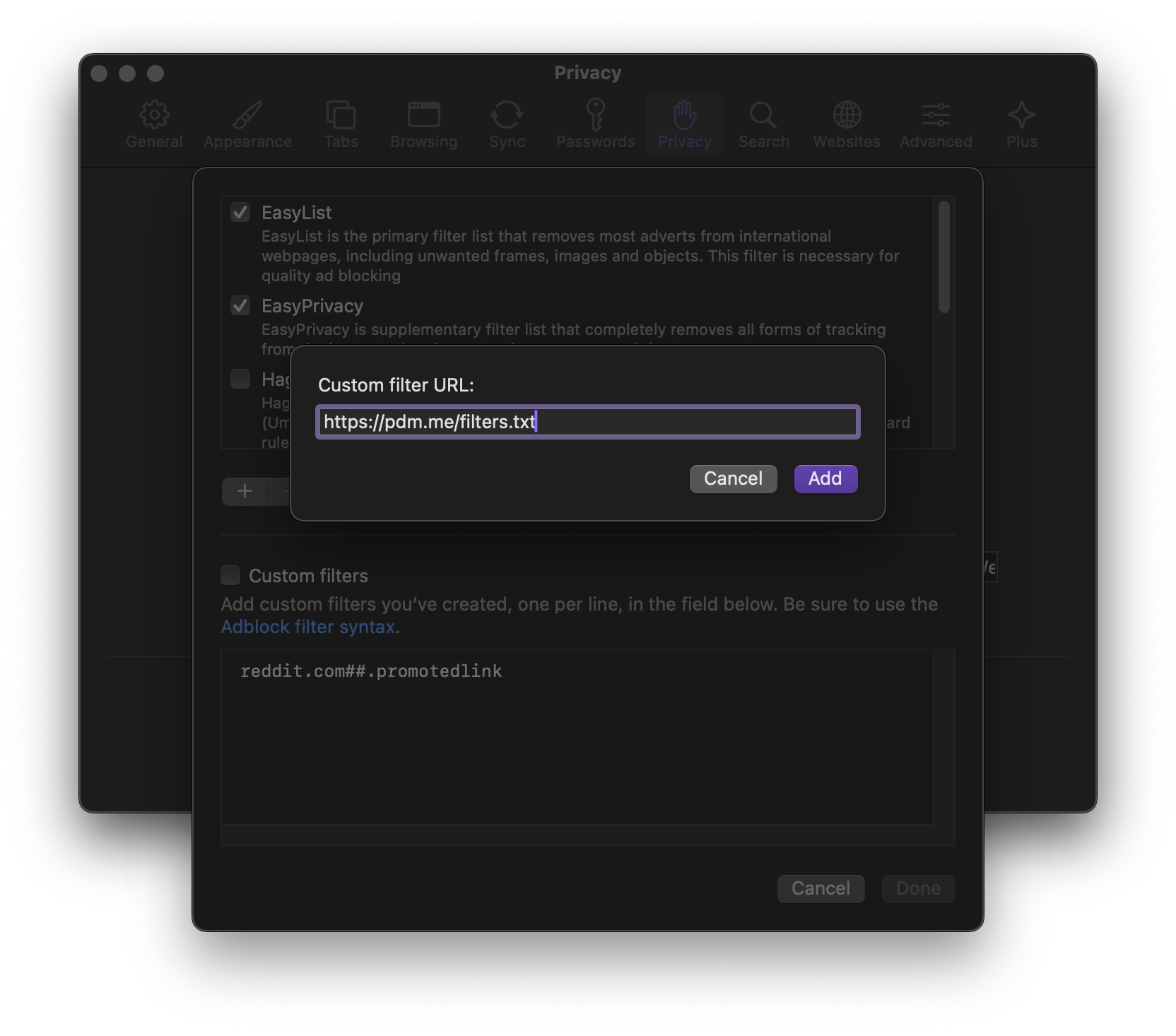
Task: Click the Custom filter URL input field
Action: point(587,422)
